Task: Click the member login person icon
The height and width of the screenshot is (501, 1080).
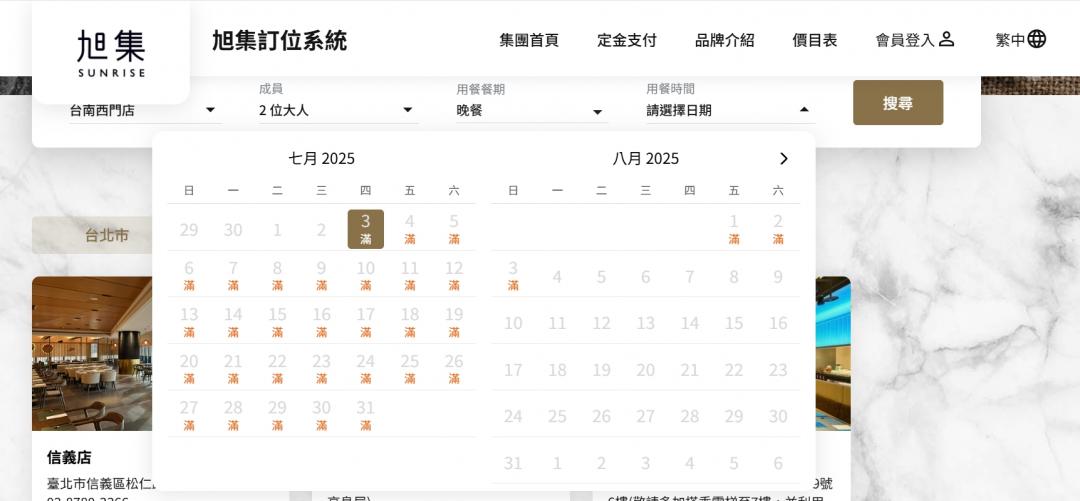Action: pyautogui.click(x=946, y=39)
